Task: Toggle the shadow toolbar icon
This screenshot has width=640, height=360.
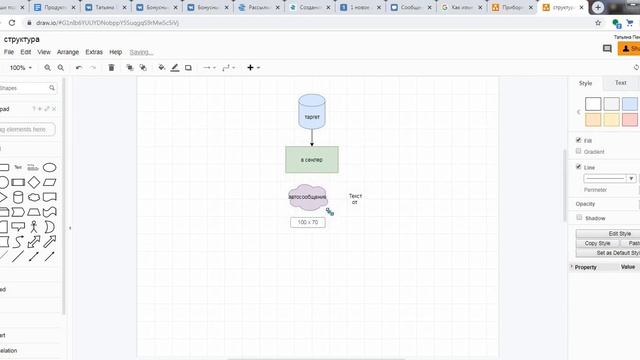Action: (188, 68)
